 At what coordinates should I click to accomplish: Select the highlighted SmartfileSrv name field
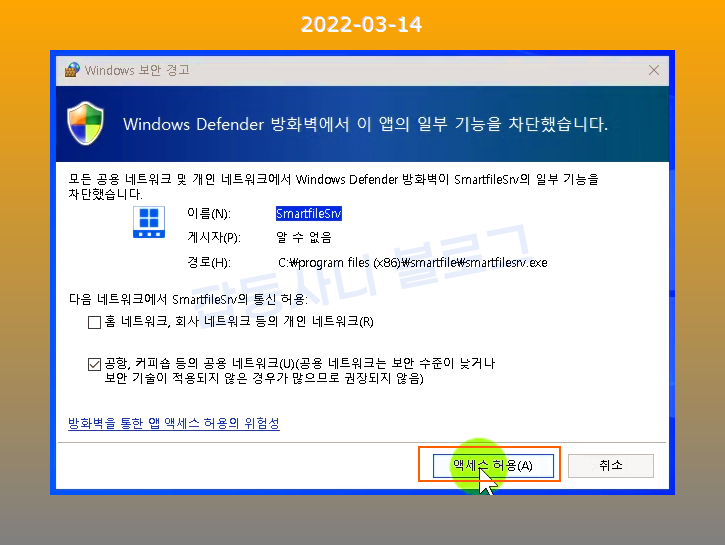308,214
